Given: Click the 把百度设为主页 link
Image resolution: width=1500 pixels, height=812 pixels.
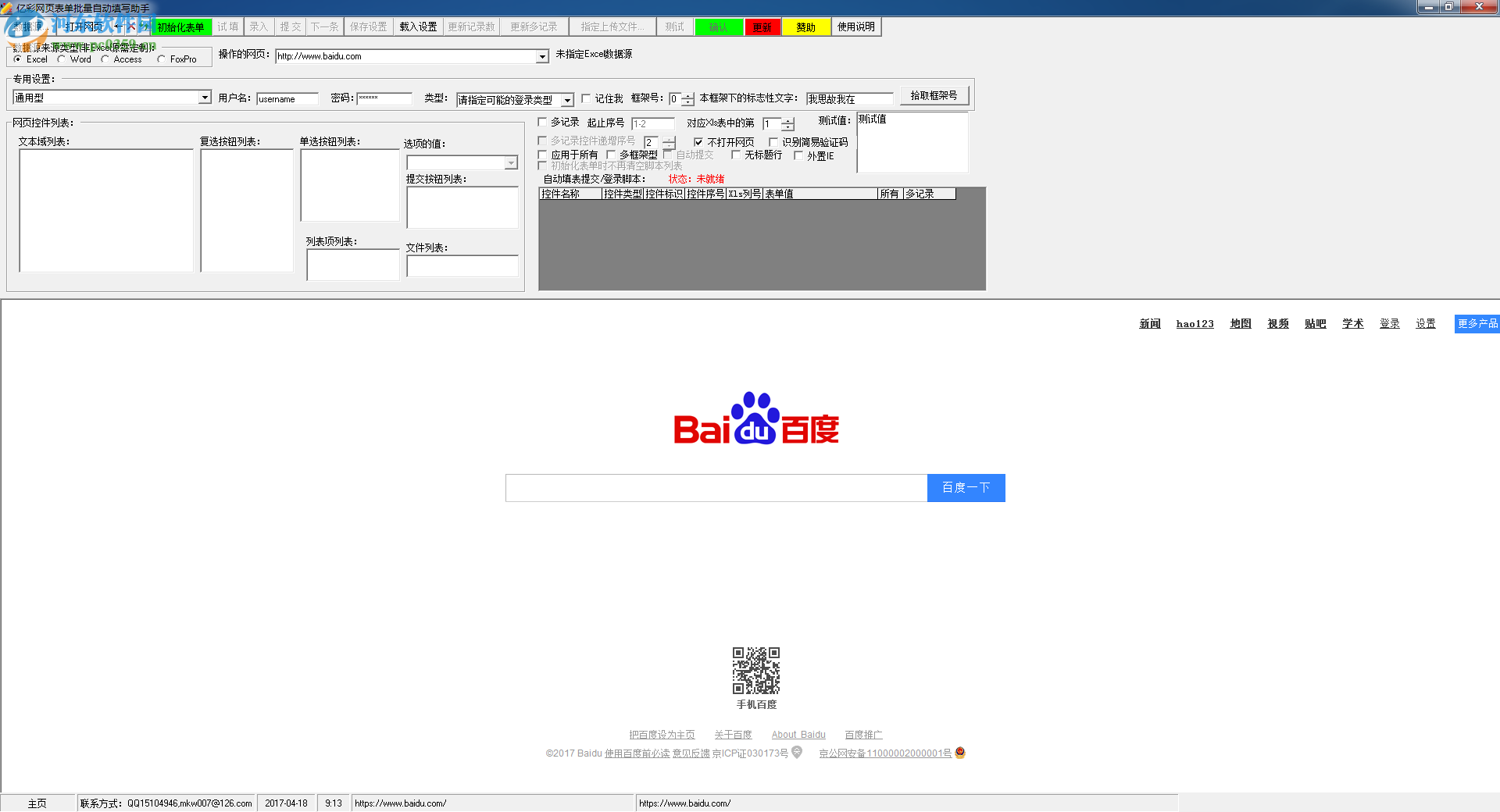Looking at the screenshot, I should pos(662,735).
